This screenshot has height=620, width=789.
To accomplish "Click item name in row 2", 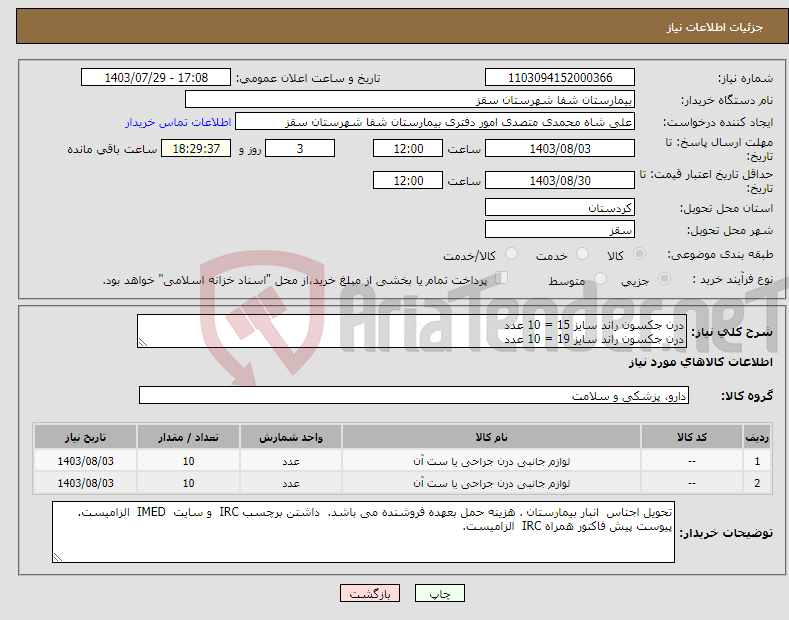I will [x=491, y=483].
